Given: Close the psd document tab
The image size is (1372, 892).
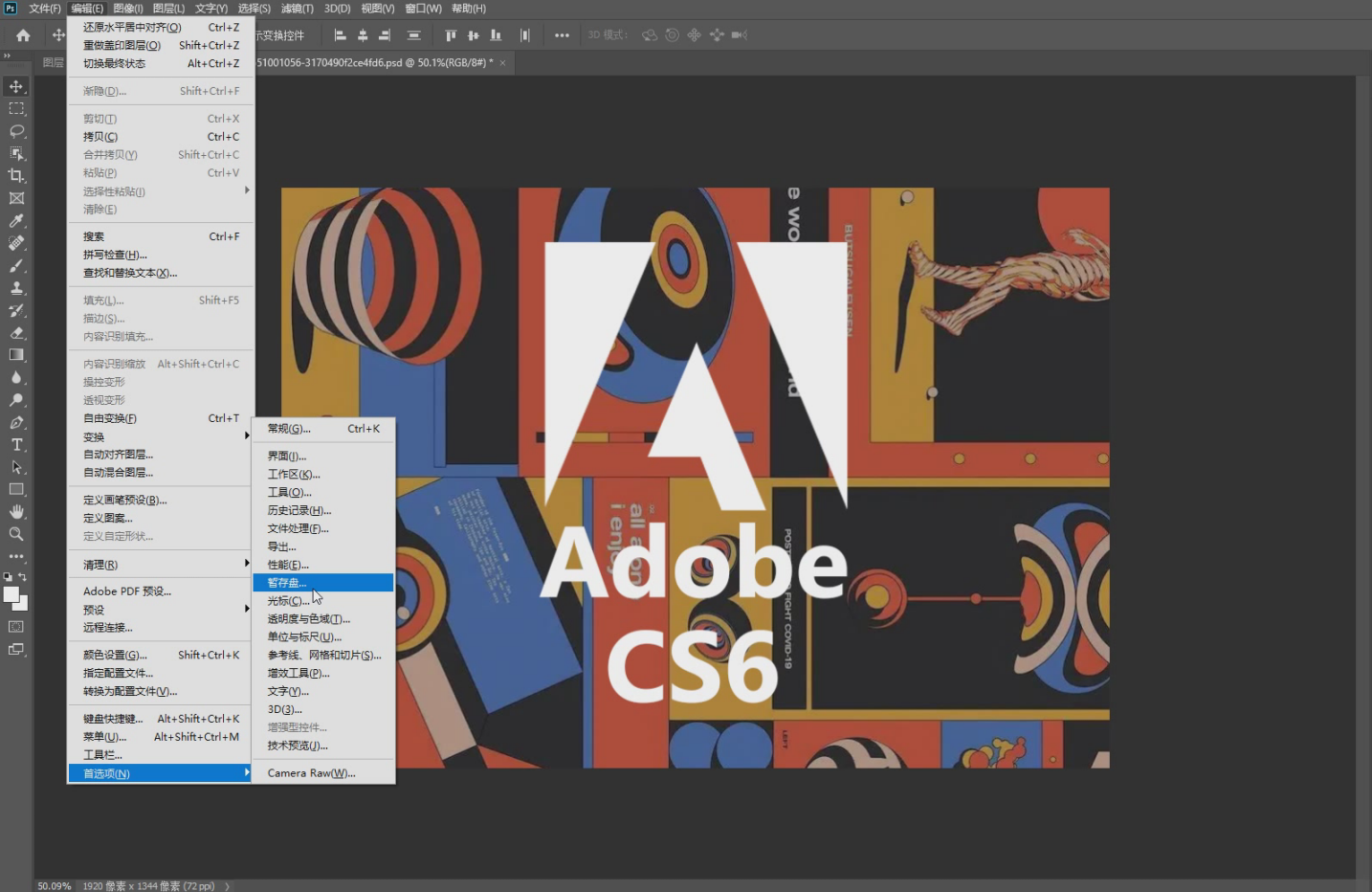Looking at the screenshot, I should (503, 63).
